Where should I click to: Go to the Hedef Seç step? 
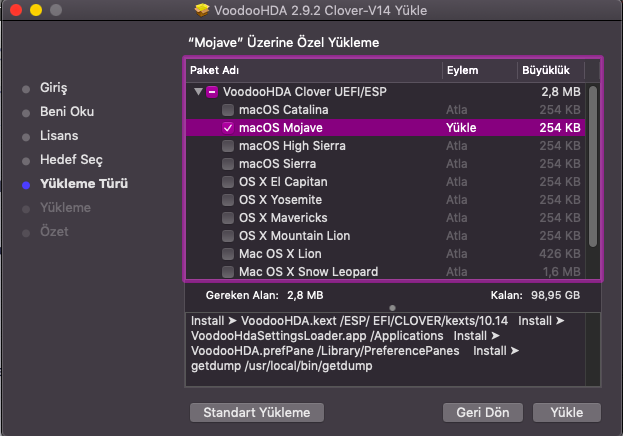coord(71,160)
